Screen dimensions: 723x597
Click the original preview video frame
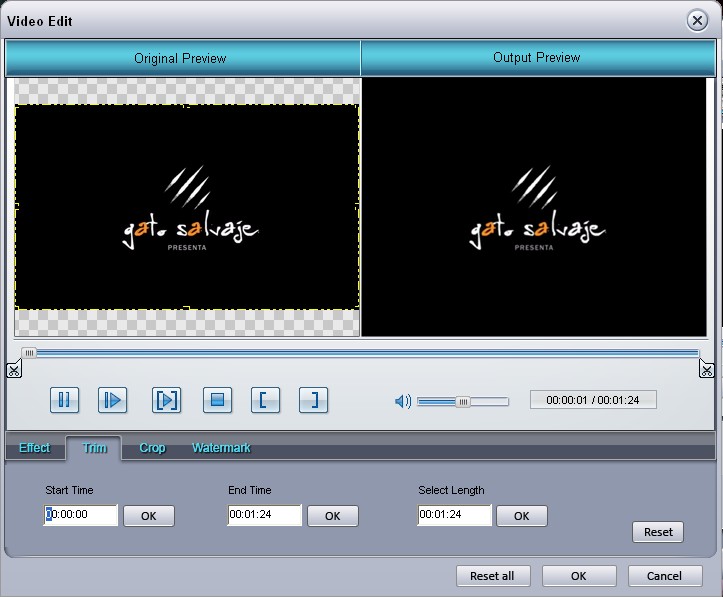187,207
